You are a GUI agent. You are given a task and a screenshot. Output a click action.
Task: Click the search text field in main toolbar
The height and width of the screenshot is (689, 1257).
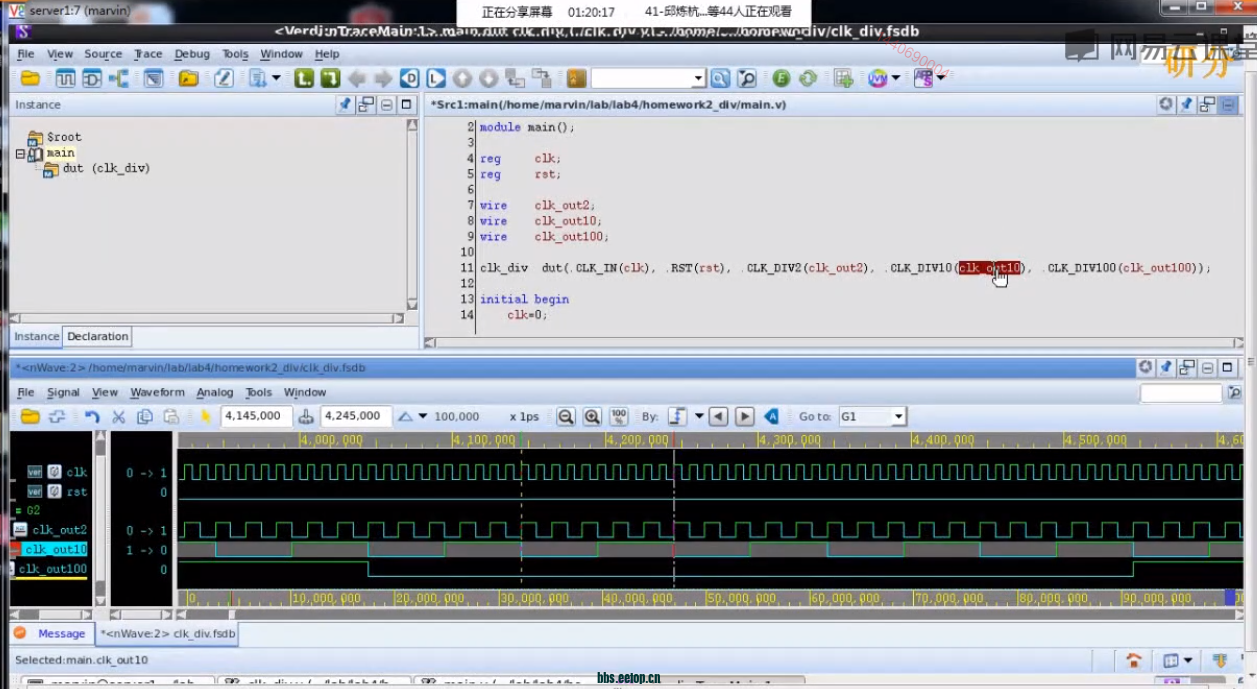click(641, 78)
